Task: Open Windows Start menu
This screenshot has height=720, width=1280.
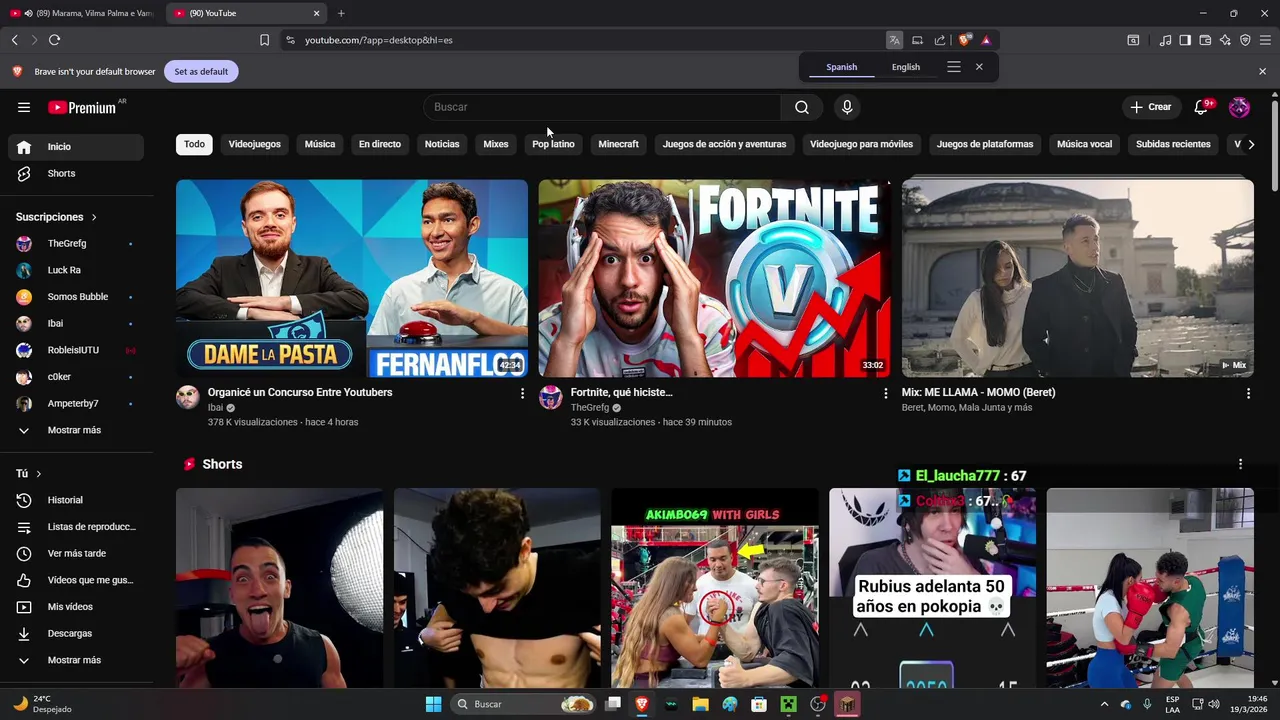Action: click(433, 704)
